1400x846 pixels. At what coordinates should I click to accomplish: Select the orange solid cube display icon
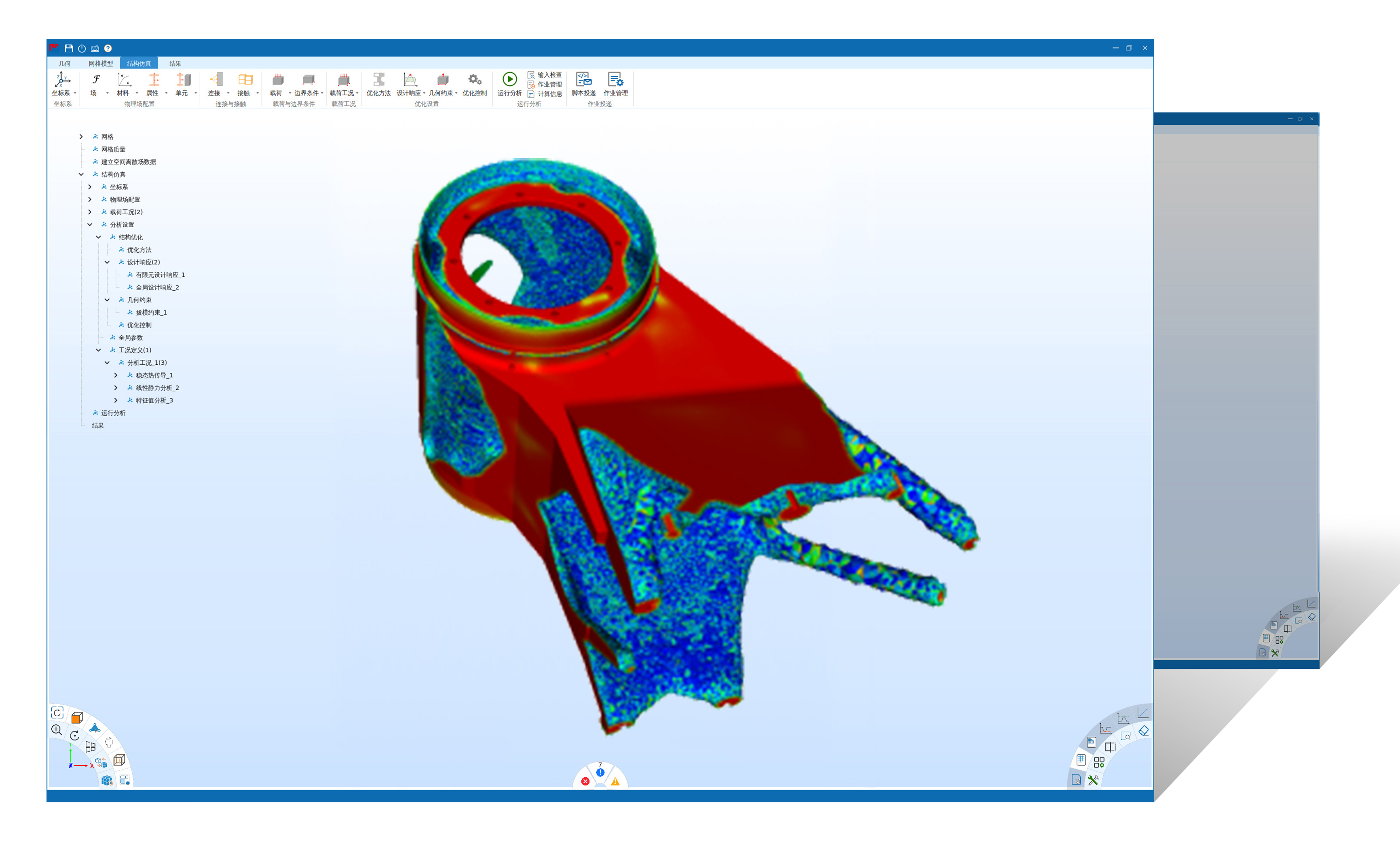click(77, 717)
